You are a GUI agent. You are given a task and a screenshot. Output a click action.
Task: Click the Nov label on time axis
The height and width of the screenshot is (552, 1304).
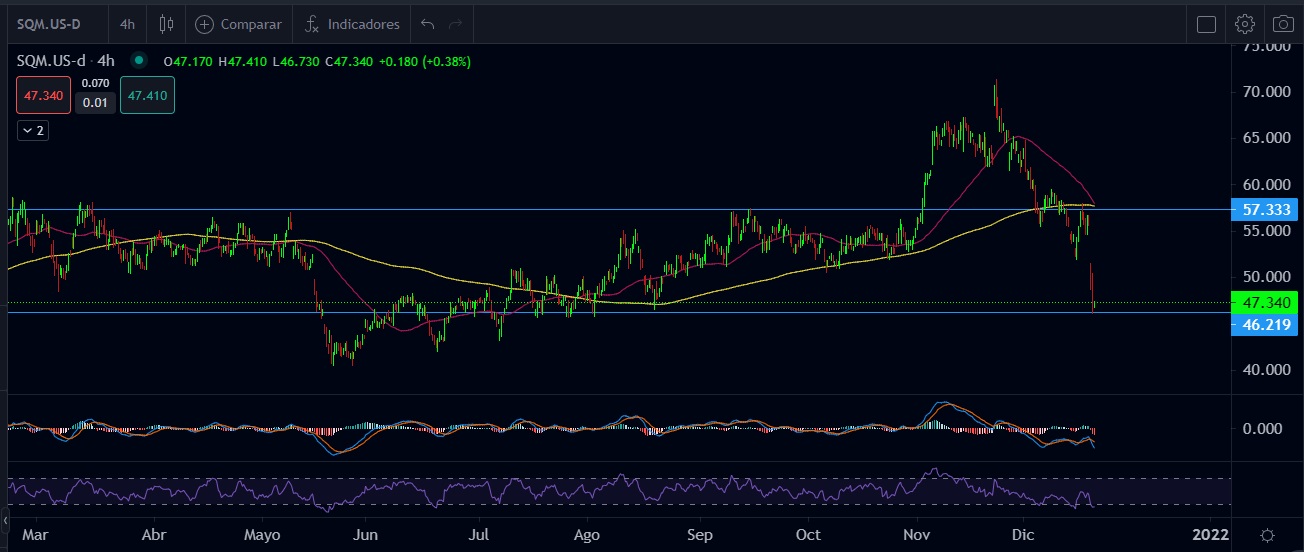[x=917, y=535]
